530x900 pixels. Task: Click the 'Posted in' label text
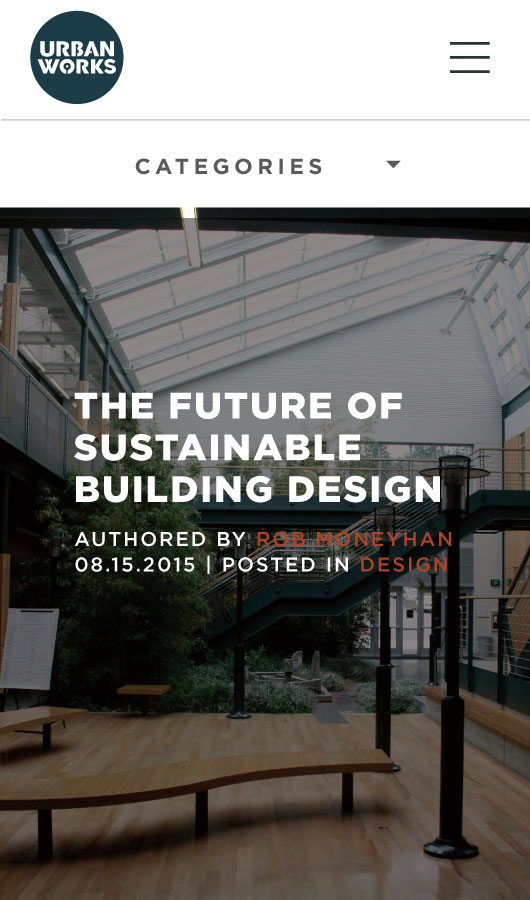tap(286, 564)
